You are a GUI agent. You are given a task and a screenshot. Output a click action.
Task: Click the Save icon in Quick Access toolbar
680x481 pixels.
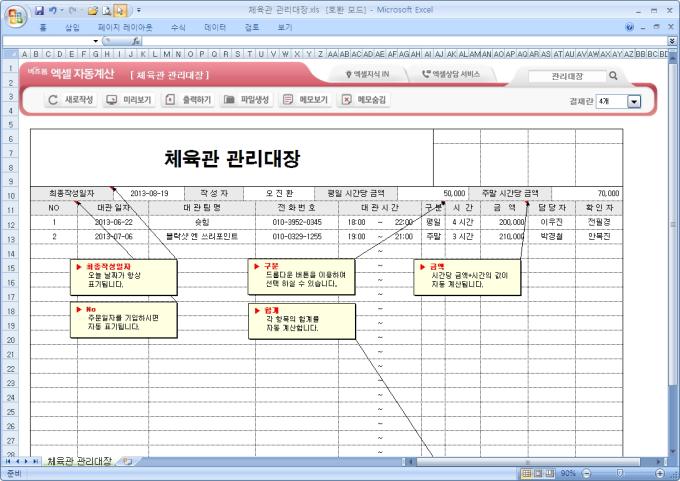(x=39, y=10)
